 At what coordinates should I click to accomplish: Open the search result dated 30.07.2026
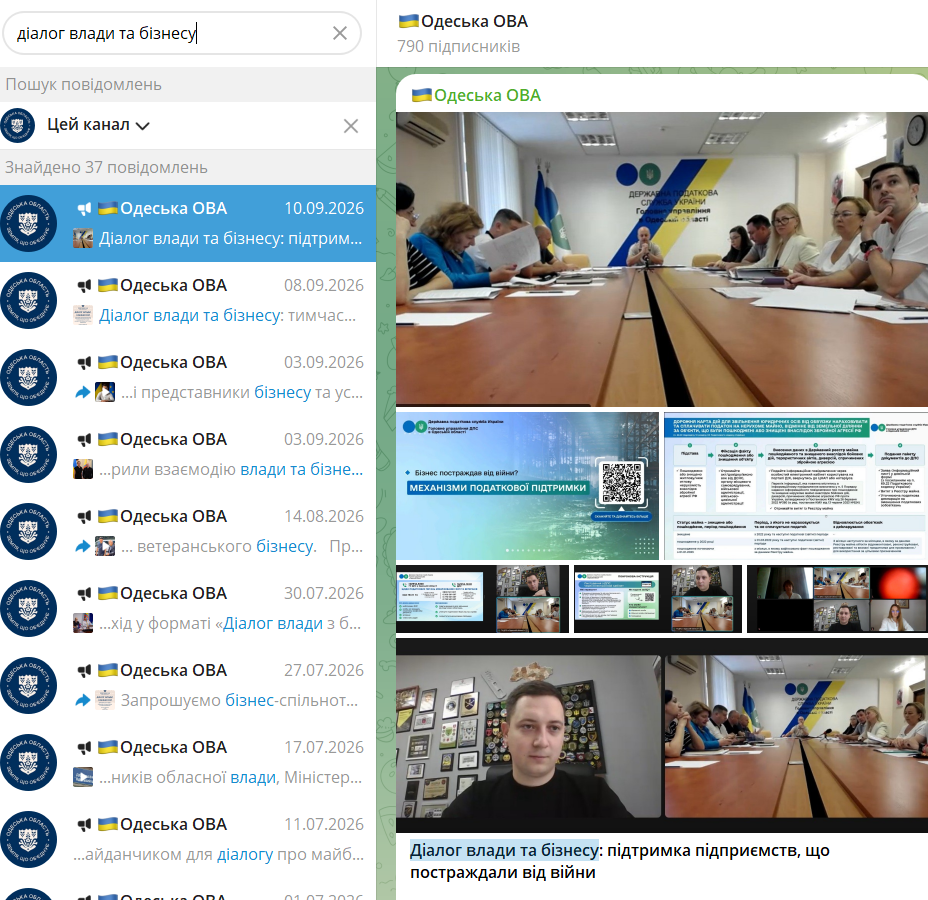(x=188, y=608)
